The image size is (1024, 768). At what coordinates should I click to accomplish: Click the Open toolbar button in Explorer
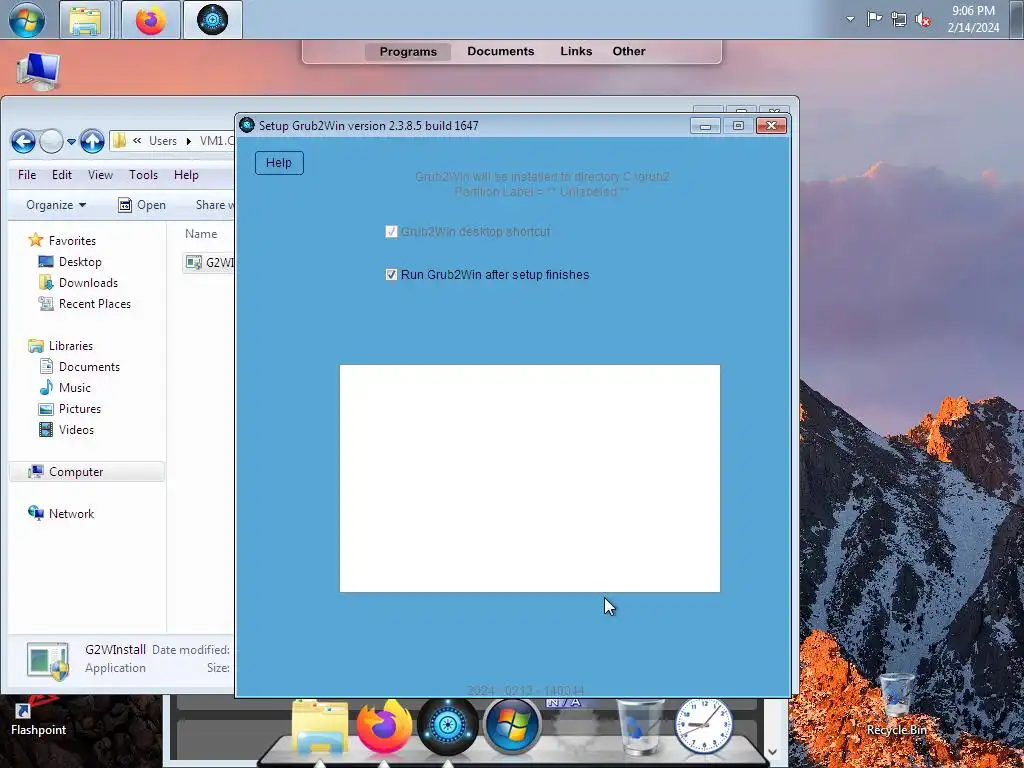click(x=142, y=205)
